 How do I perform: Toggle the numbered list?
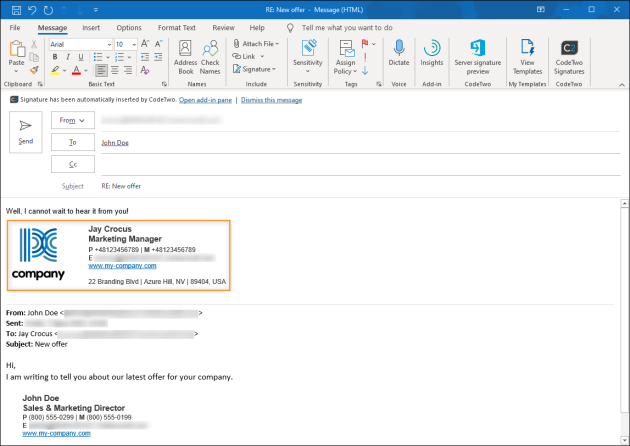(x=120, y=57)
